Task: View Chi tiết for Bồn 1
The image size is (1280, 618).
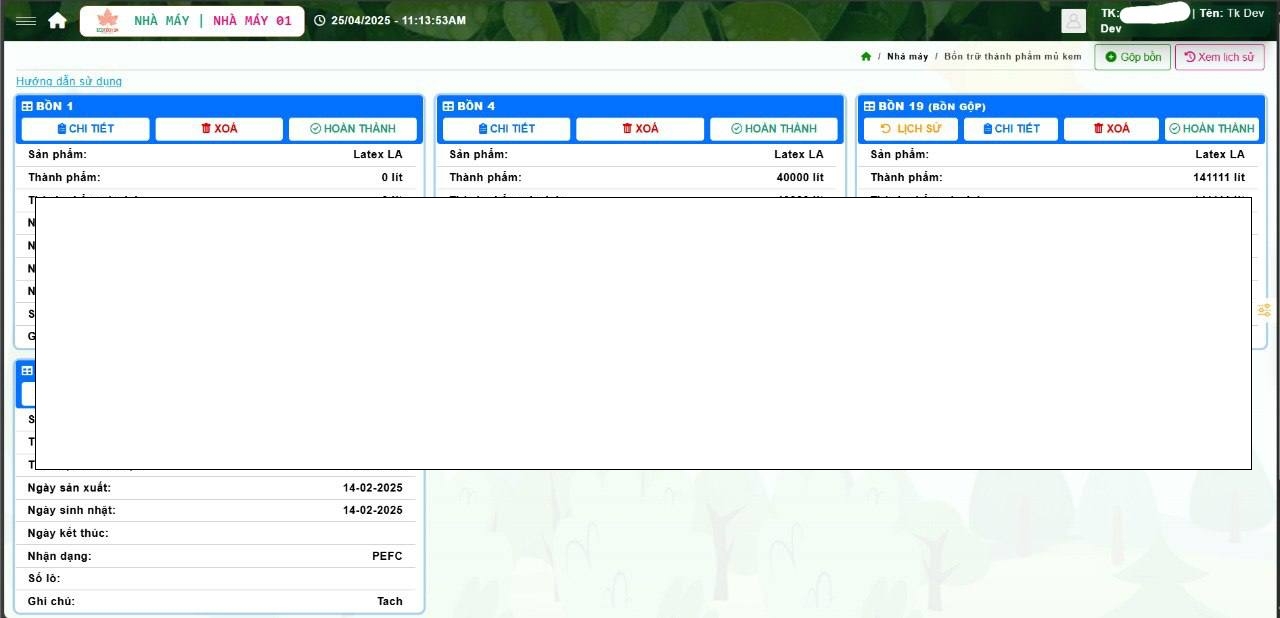Action: 85,129
